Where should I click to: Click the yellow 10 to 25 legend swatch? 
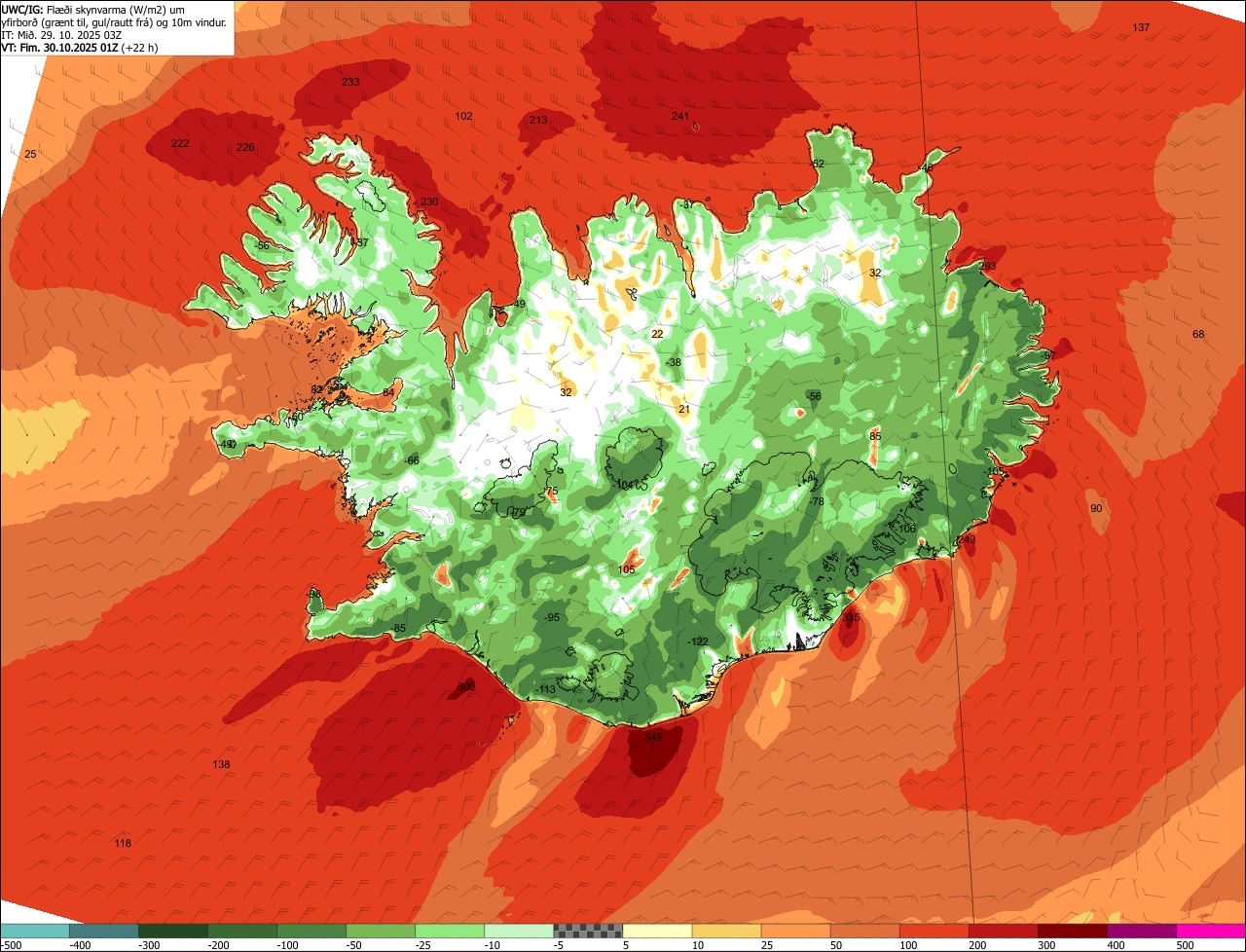(726, 932)
